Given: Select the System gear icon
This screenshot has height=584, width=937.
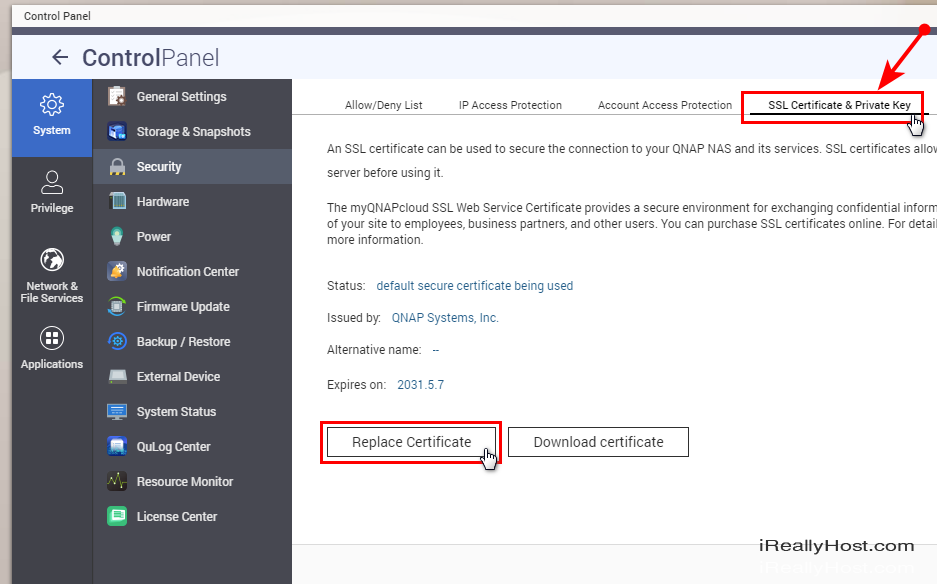Looking at the screenshot, I should point(52,105).
